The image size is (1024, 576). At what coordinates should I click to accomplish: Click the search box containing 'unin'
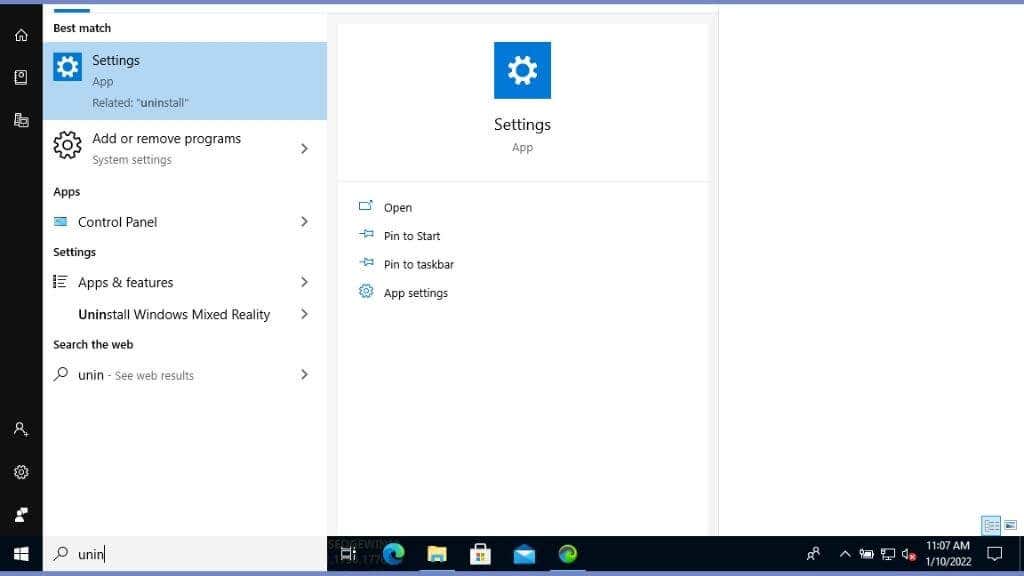coord(185,554)
